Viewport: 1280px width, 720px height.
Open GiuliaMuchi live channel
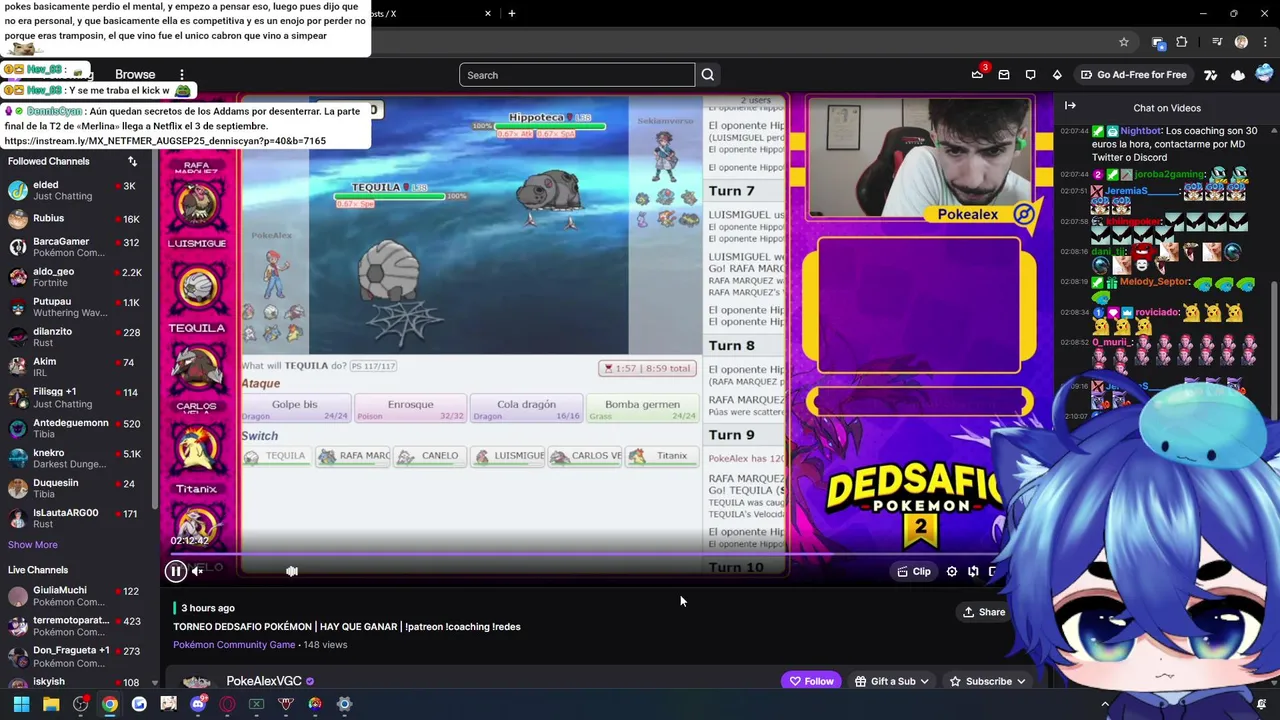click(77, 596)
